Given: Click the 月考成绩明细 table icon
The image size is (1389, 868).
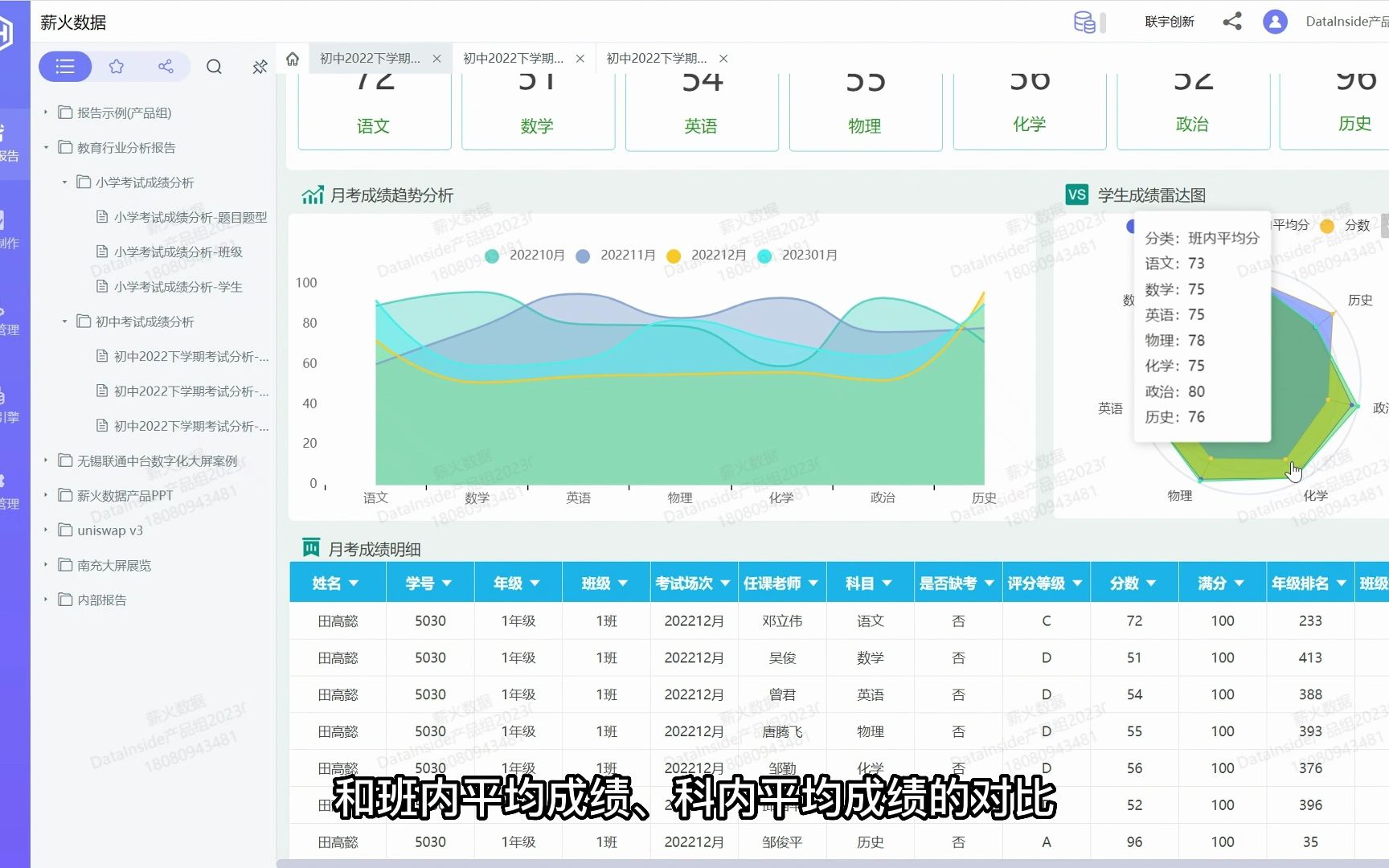Looking at the screenshot, I should [311, 548].
